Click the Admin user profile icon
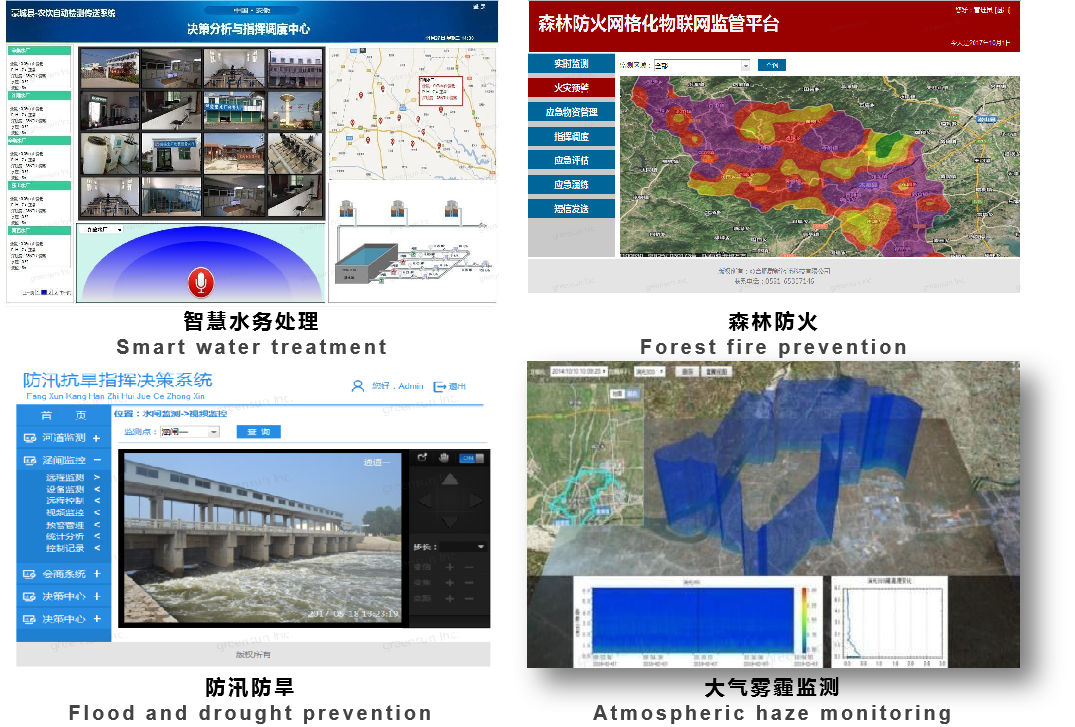This screenshot has height=727, width=1075. coord(357,386)
